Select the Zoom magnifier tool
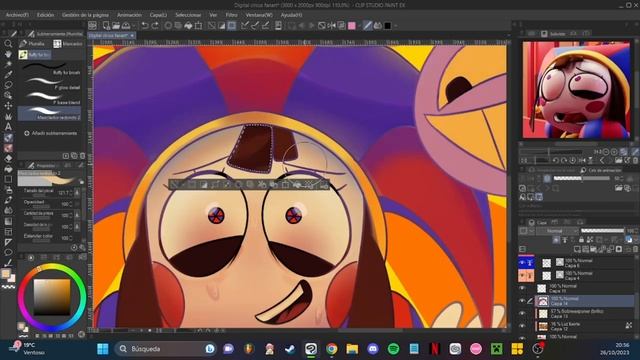 [x=8, y=43]
